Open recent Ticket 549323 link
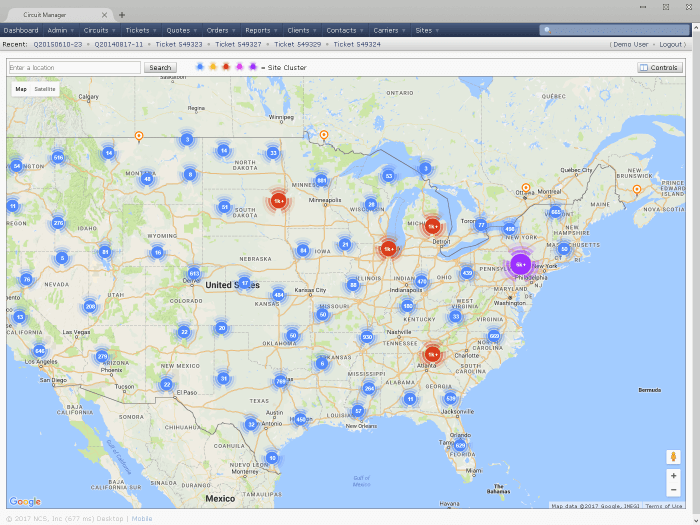 click(182, 45)
